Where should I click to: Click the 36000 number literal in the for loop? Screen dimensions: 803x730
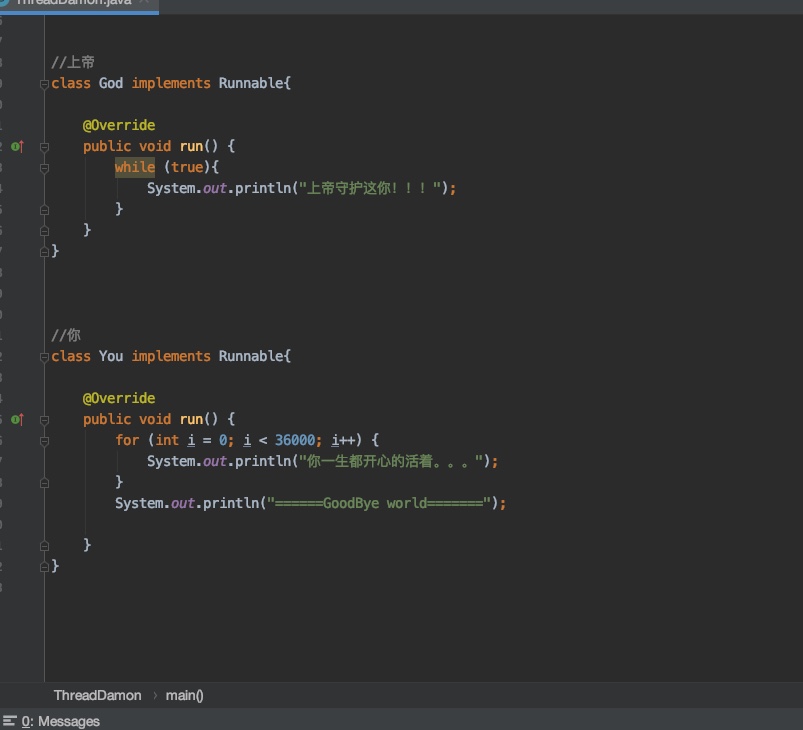point(295,440)
